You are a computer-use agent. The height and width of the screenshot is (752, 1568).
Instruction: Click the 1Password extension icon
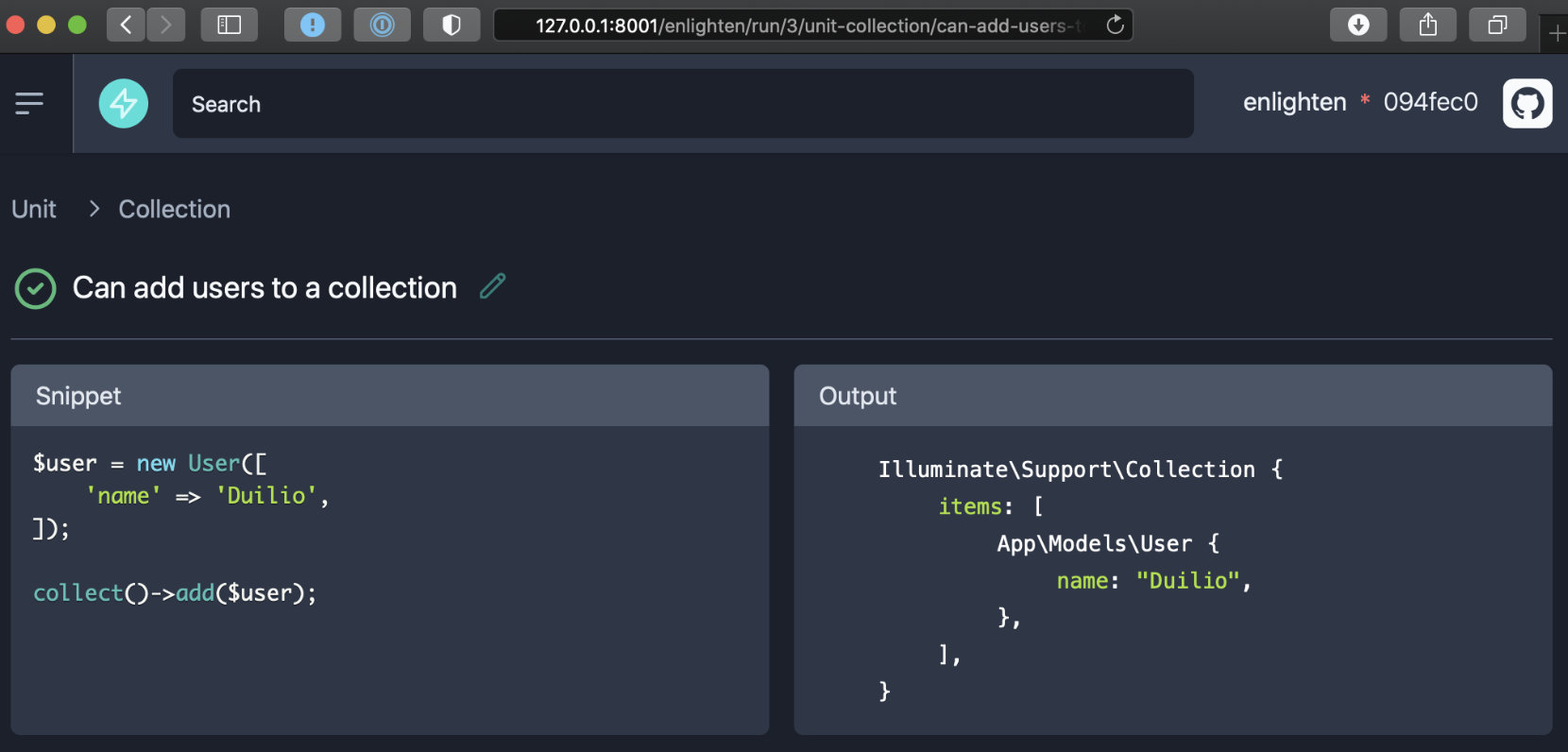click(x=382, y=25)
